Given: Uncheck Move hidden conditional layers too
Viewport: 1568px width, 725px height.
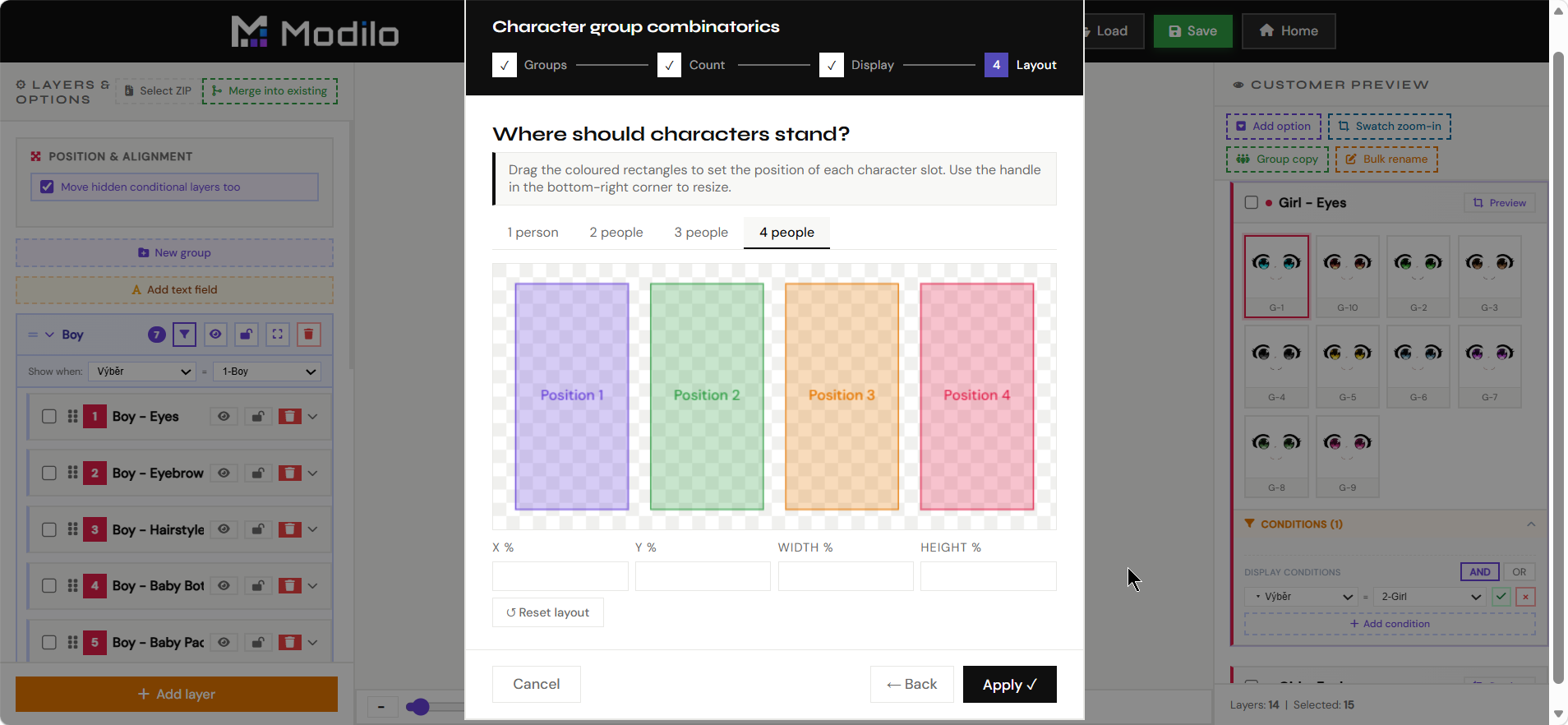Looking at the screenshot, I should 47,187.
